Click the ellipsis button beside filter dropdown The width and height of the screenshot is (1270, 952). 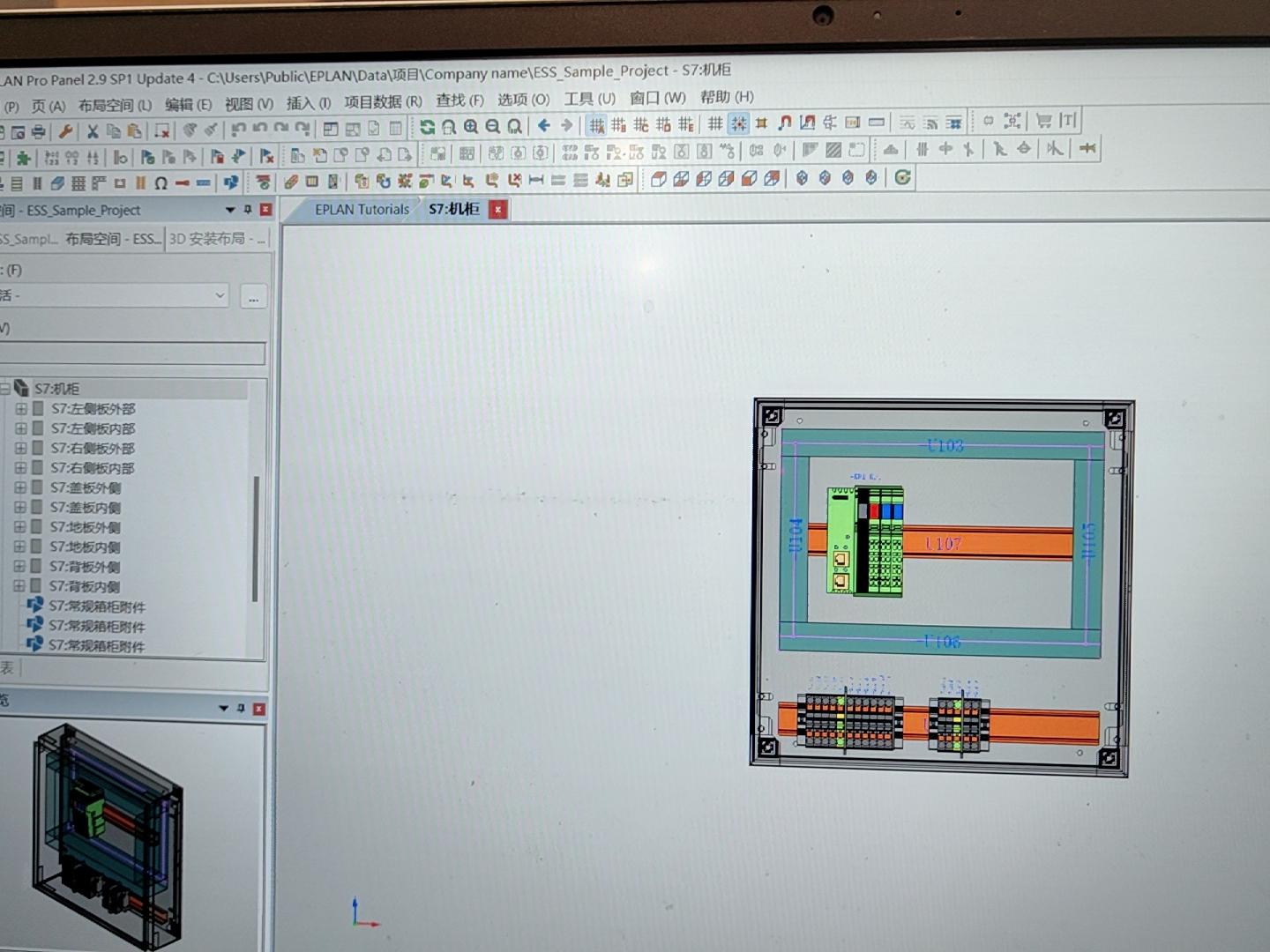coord(253,298)
